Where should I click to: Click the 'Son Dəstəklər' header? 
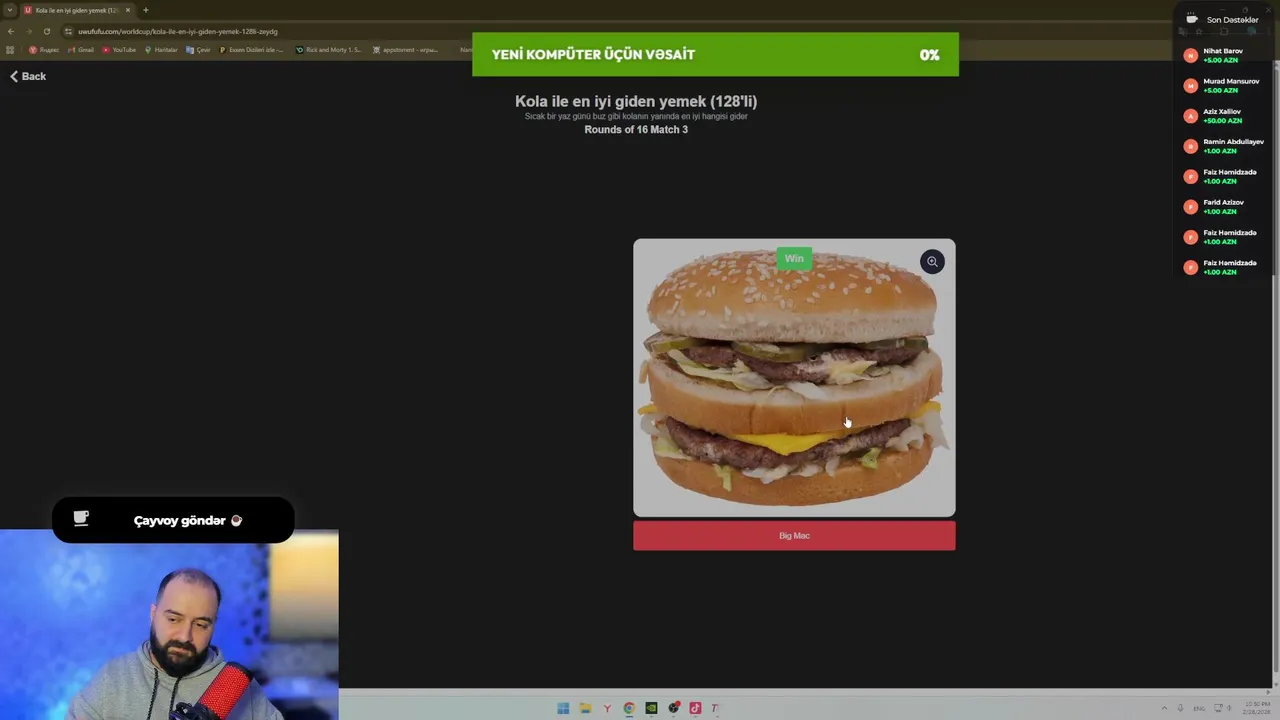coord(1232,20)
